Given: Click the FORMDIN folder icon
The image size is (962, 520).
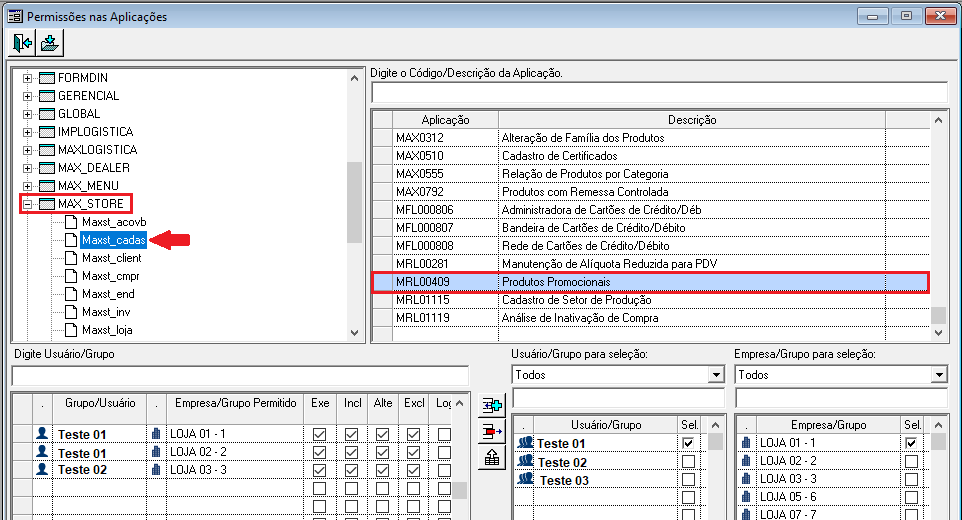Looking at the screenshot, I should click(47, 78).
